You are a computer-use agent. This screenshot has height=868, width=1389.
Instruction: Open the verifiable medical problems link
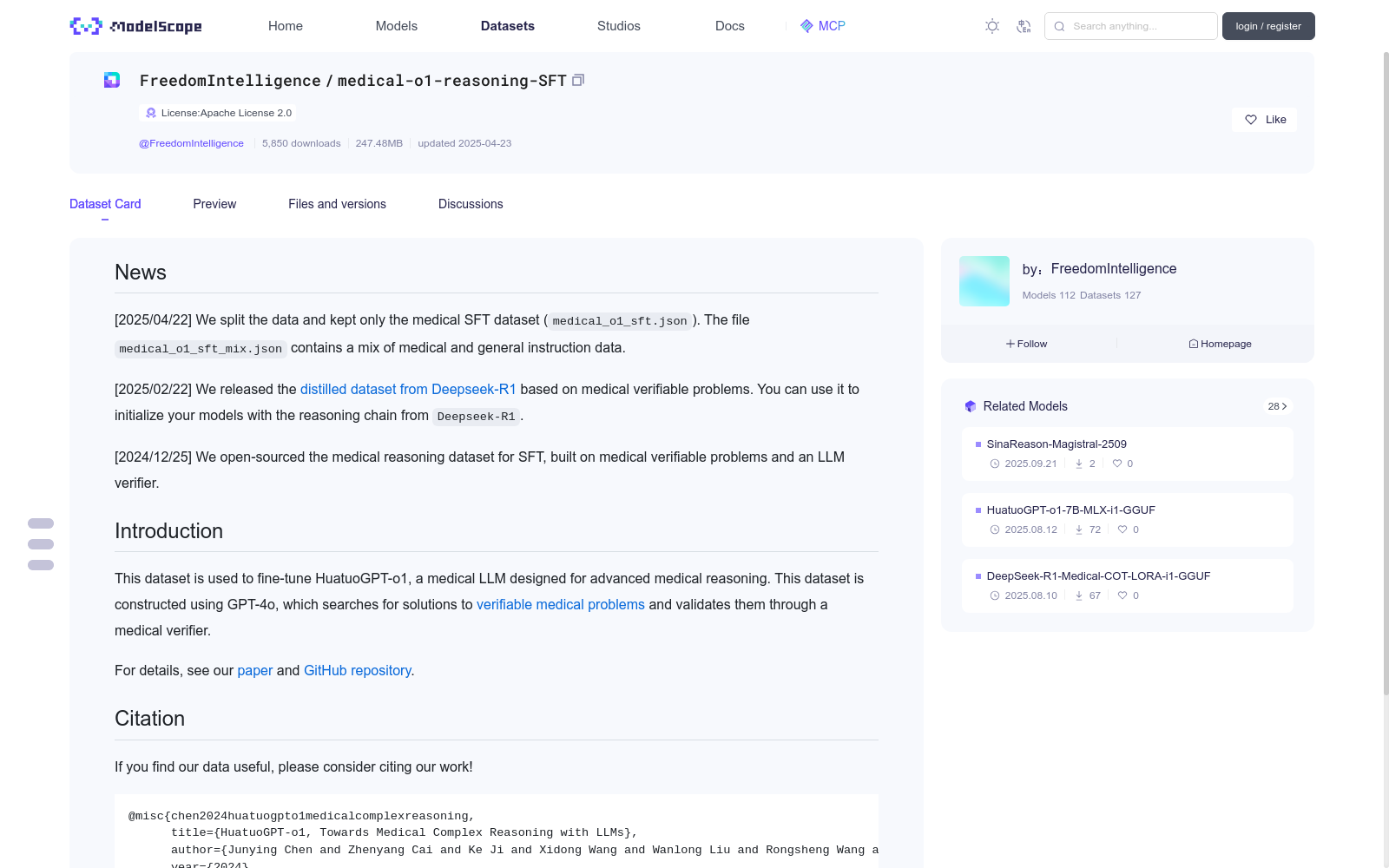point(561,605)
